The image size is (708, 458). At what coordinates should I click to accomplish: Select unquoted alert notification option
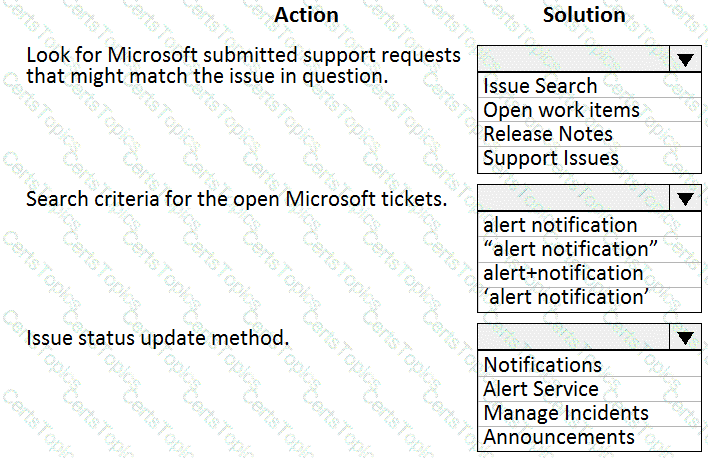click(589, 225)
